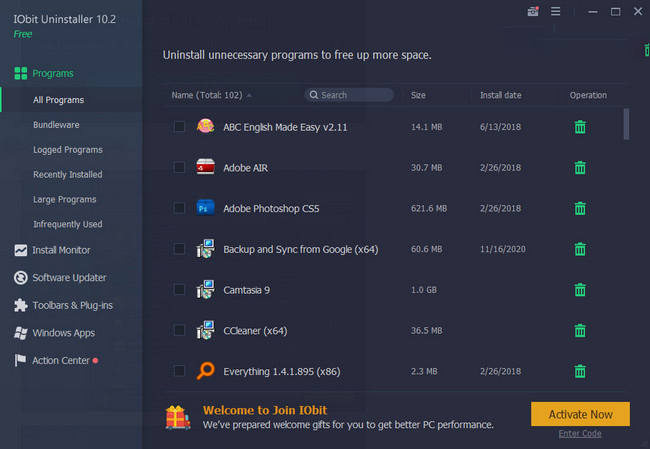Click the CCleaner program icon
This screenshot has width=650, height=449.
click(205, 330)
